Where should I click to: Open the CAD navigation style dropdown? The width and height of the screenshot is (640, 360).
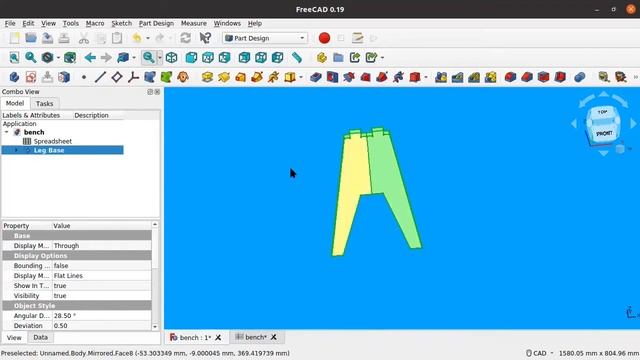click(x=540, y=353)
